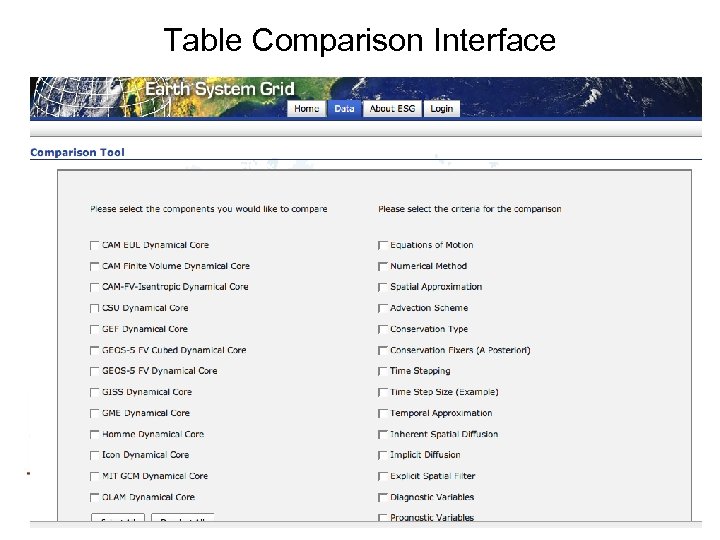This screenshot has width=720, height=540.
Task: Enable the Time Stepping criterion
Action: [383, 371]
